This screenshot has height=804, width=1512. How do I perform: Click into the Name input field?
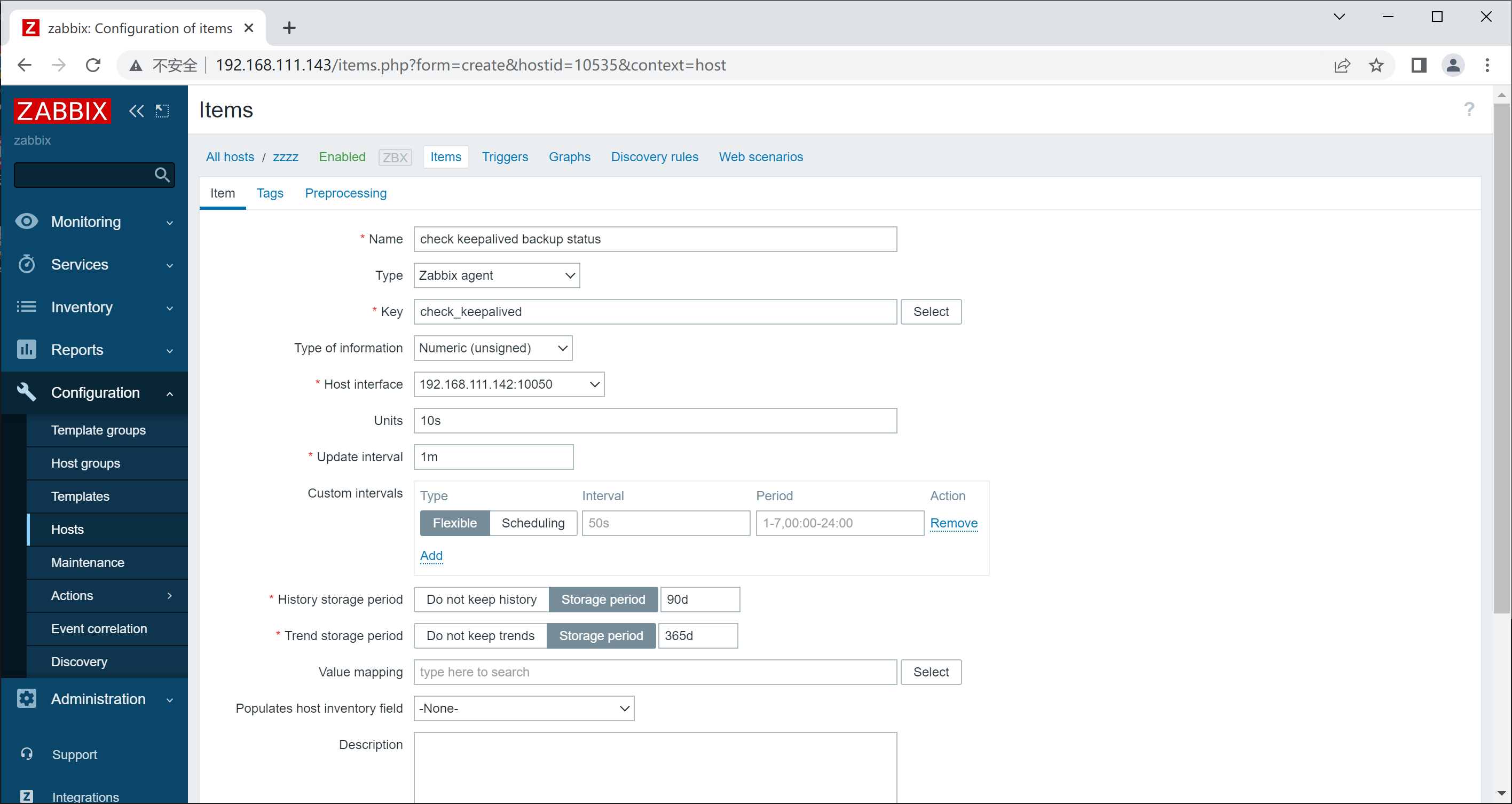coord(655,239)
